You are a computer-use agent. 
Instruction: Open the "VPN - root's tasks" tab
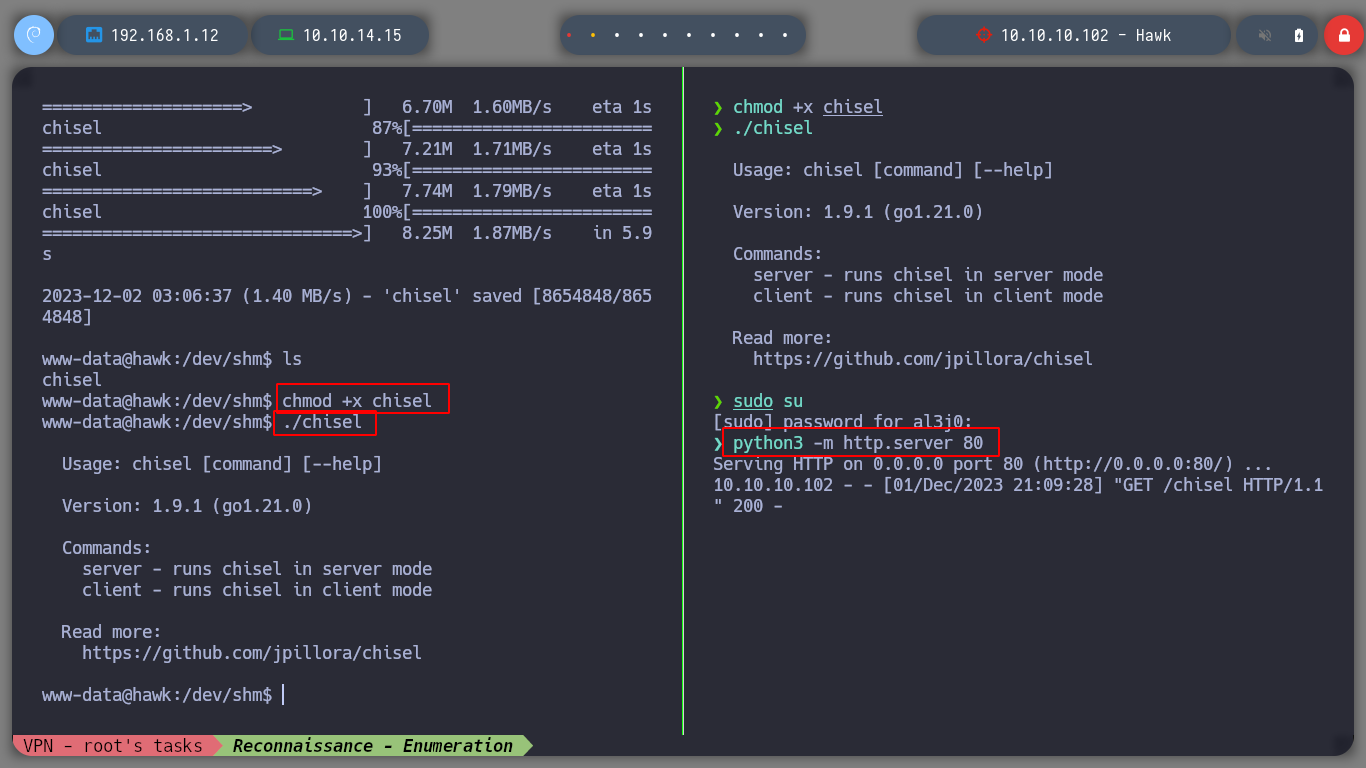(x=113, y=746)
